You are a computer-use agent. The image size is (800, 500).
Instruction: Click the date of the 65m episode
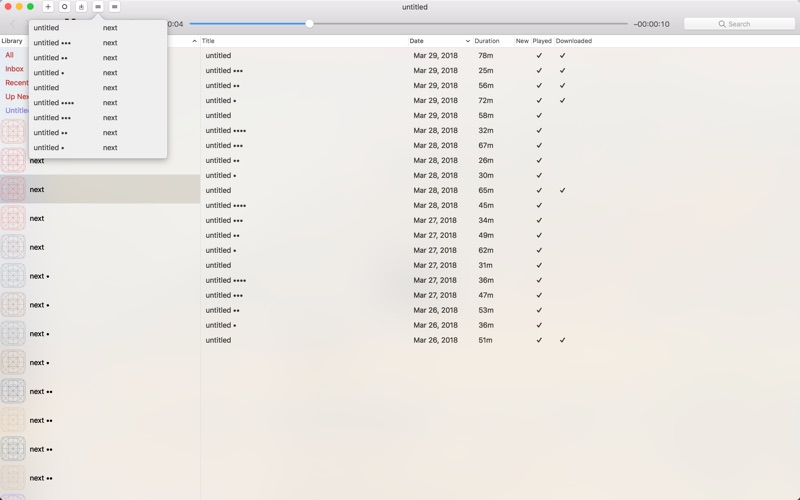436,190
